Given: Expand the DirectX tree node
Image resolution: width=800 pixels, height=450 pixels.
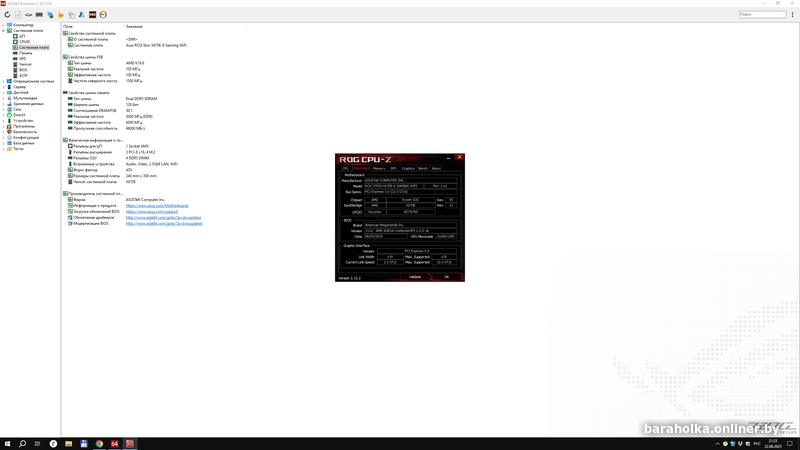Looking at the screenshot, I should point(4,115).
